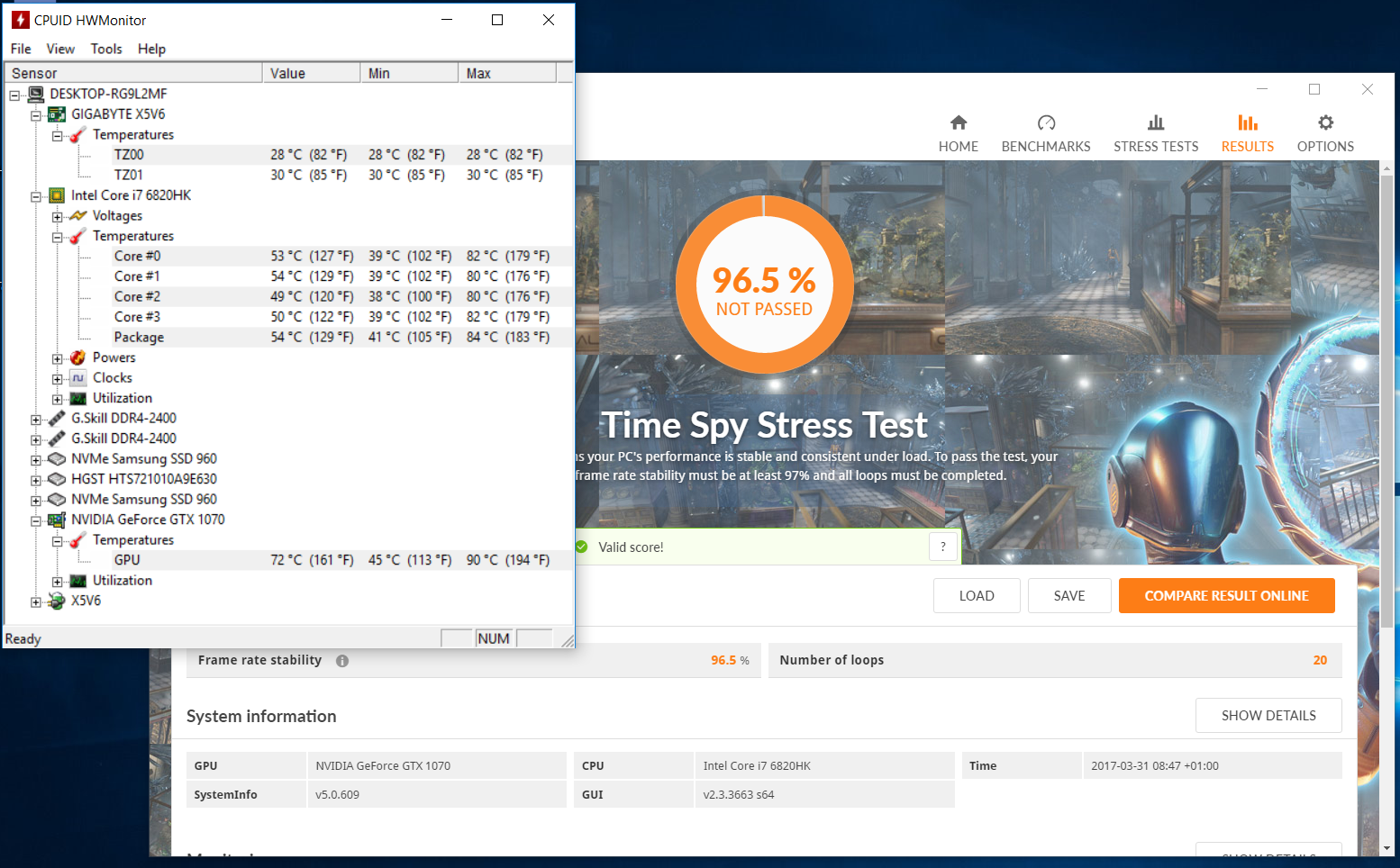Expand the HGST HTS721010A9E630 node

point(36,481)
